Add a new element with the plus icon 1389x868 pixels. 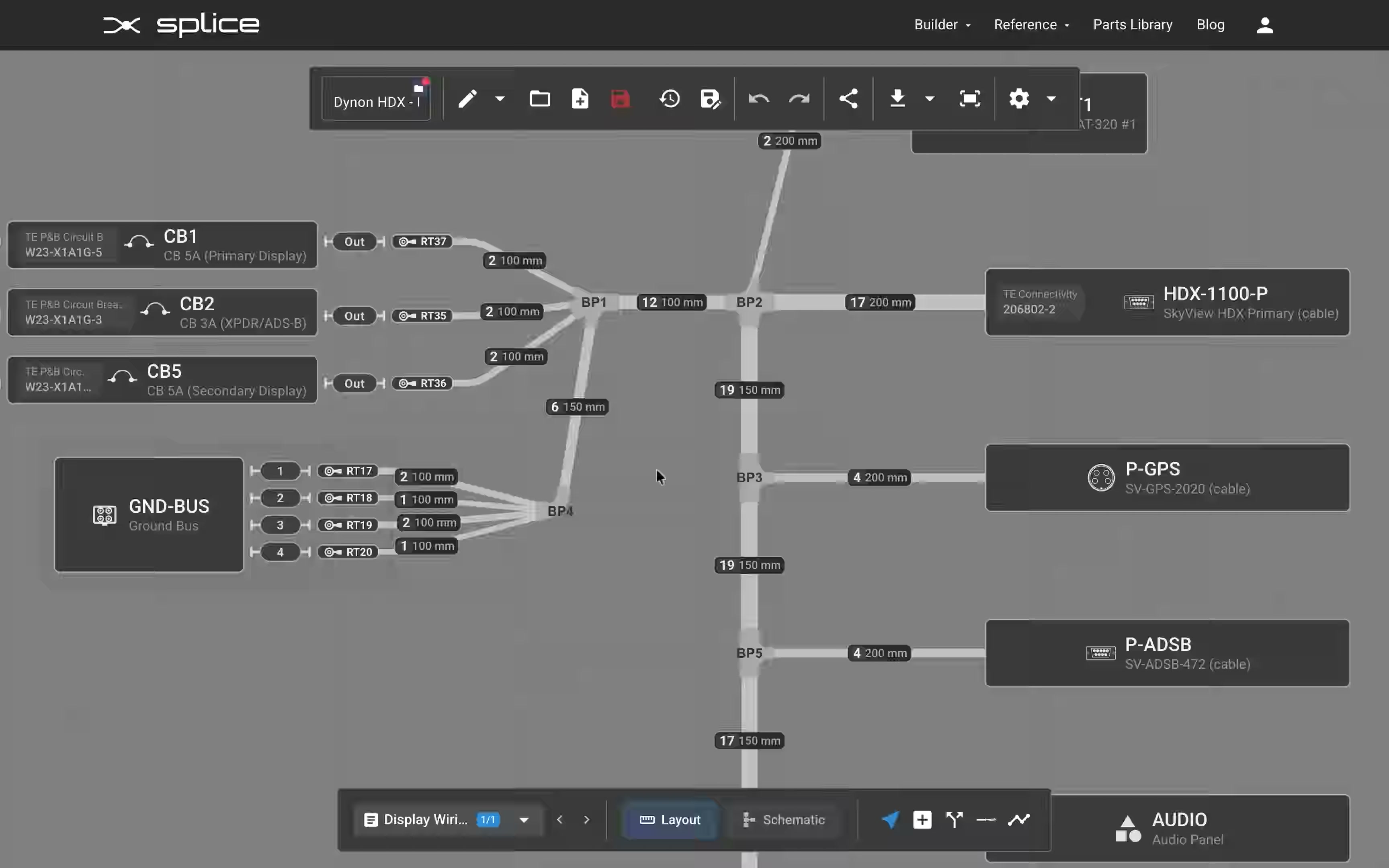click(922, 820)
